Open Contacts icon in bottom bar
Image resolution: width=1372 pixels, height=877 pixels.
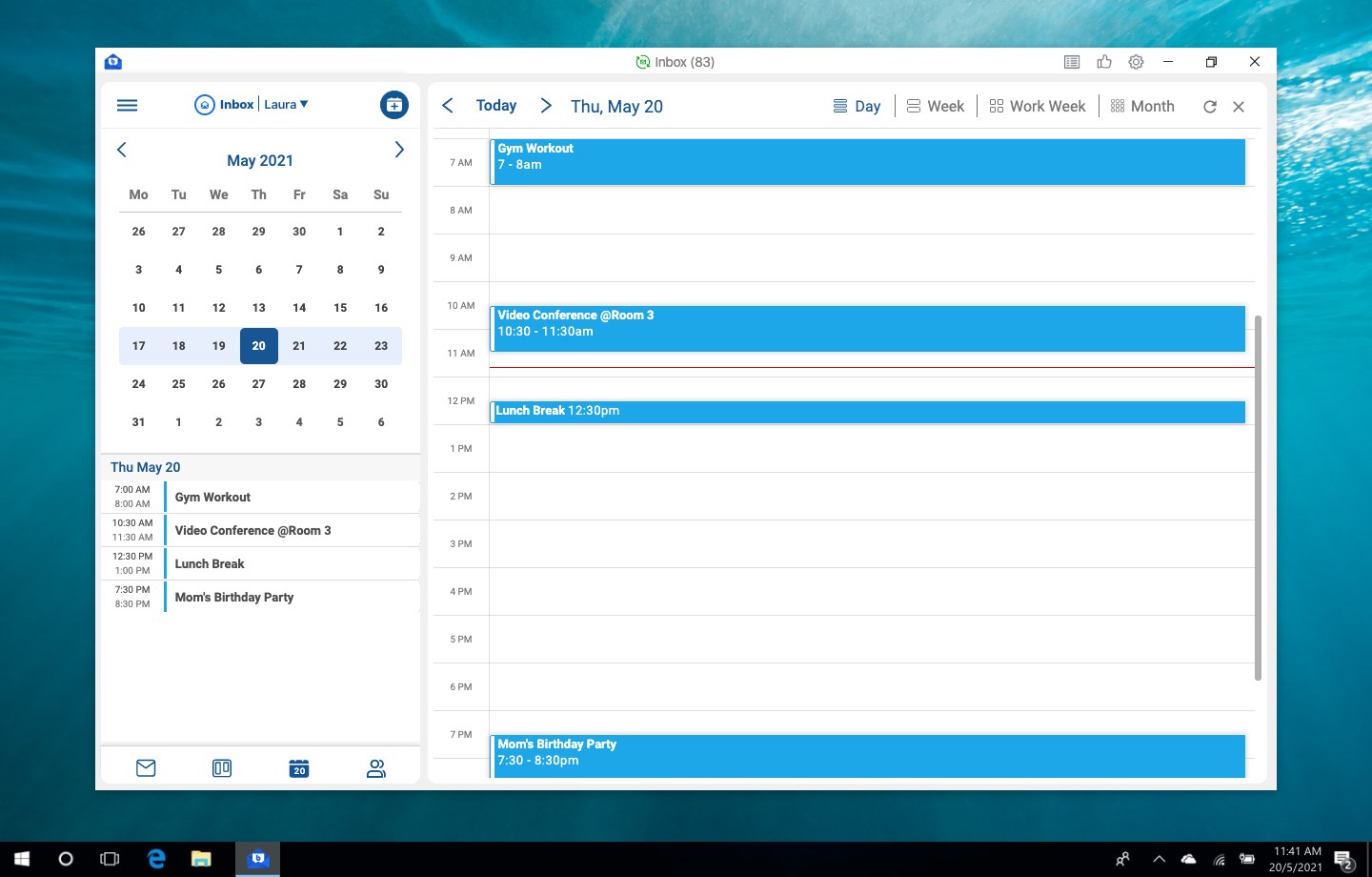click(x=376, y=768)
